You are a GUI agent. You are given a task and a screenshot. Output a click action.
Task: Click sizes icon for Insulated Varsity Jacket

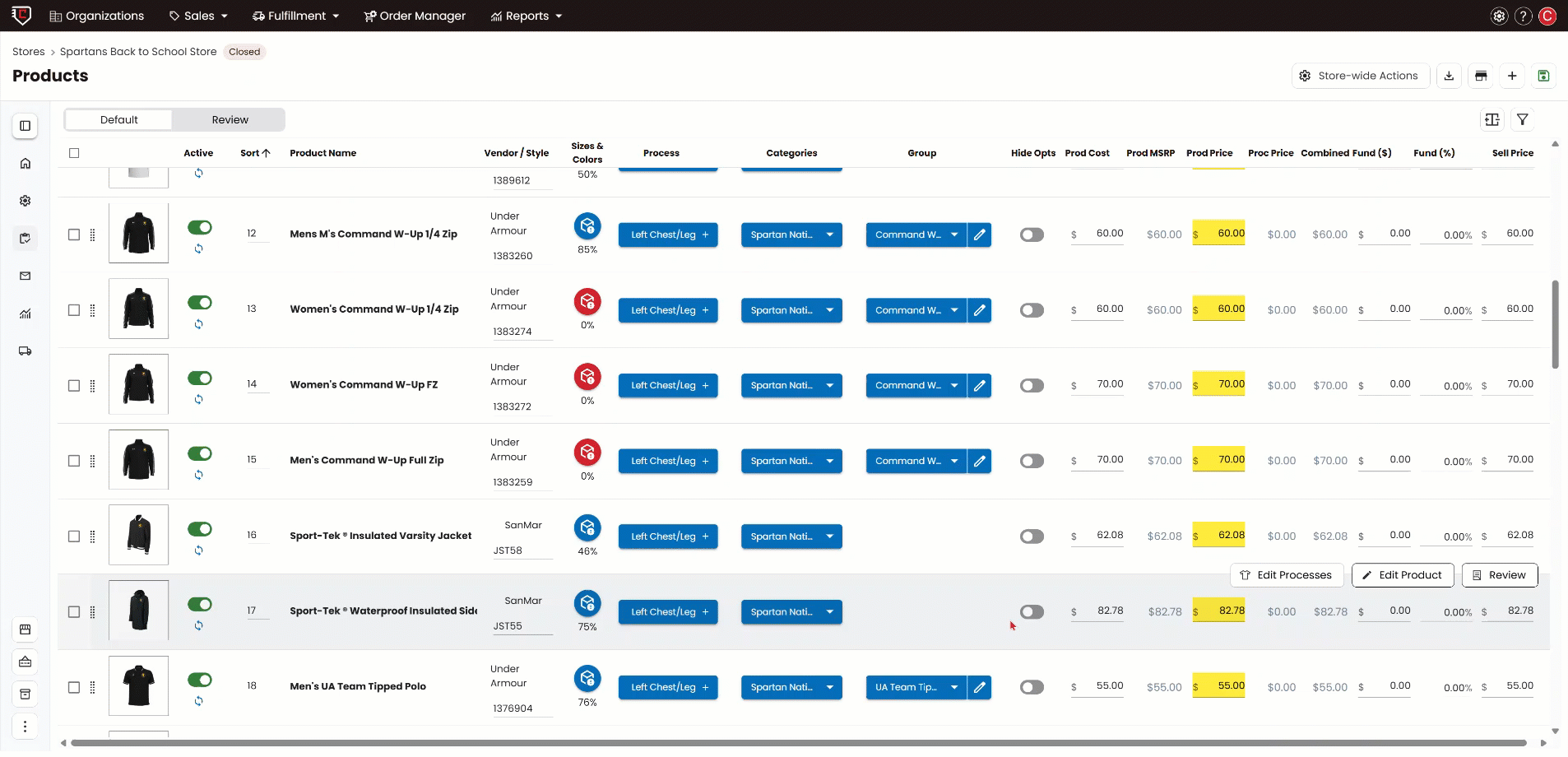(587, 527)
